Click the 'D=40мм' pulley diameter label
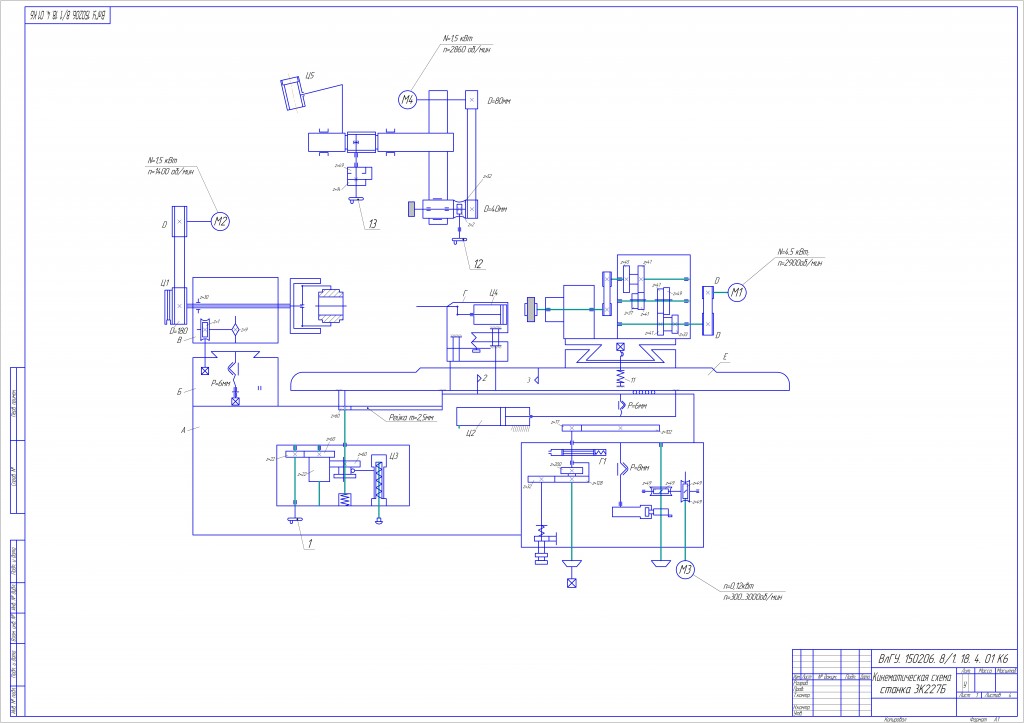This screenshot has height=723, width=1024. (496, 209)
